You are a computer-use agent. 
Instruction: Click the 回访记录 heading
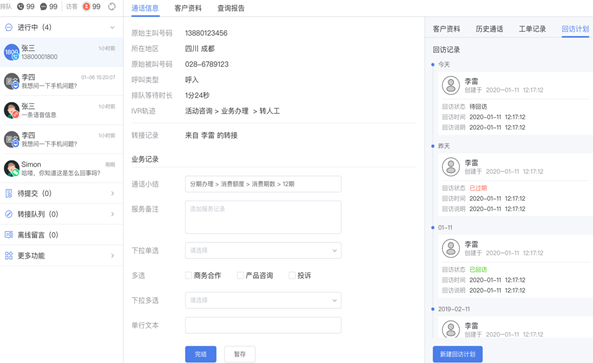(x=446, y=50)
